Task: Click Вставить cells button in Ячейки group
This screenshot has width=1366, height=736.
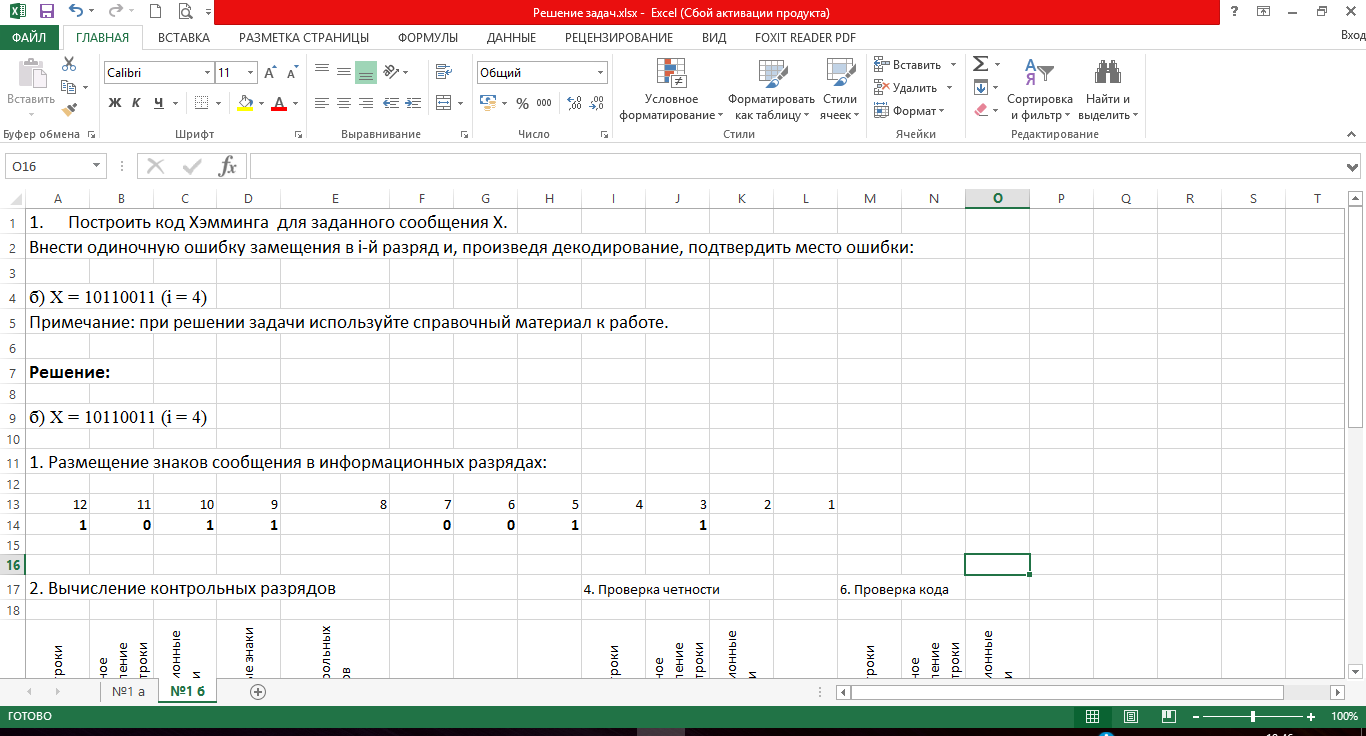Action: coord(908,64)
